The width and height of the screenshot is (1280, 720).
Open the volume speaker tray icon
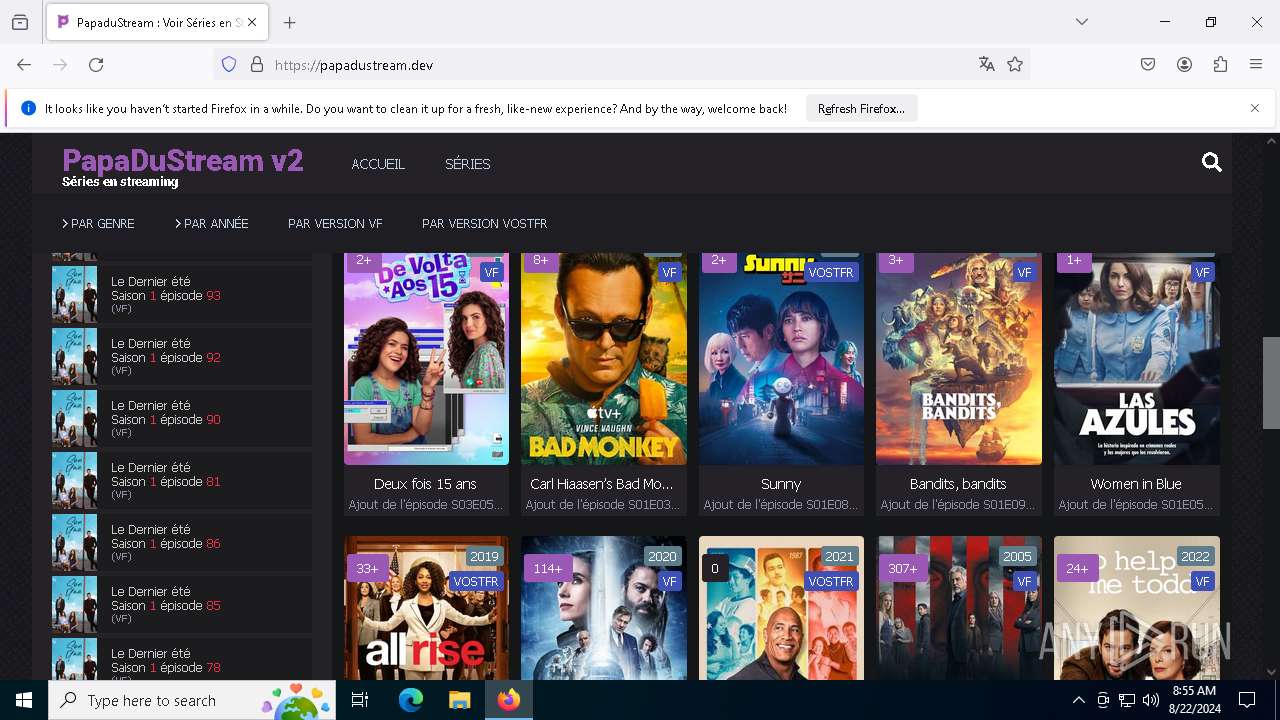1151,700
